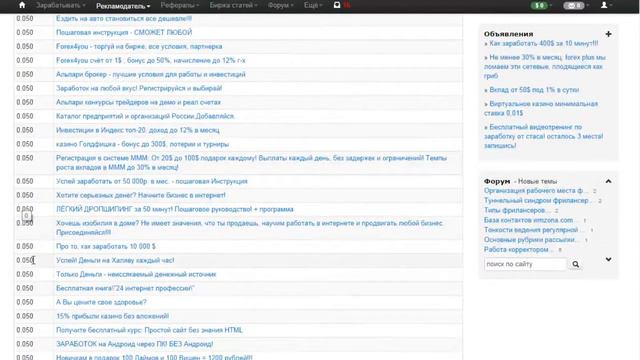Viewport: 640px width, 360px height.
Task: Open 'А Вы цените свое здоровье?' link
Action: (x=101, y=302)
